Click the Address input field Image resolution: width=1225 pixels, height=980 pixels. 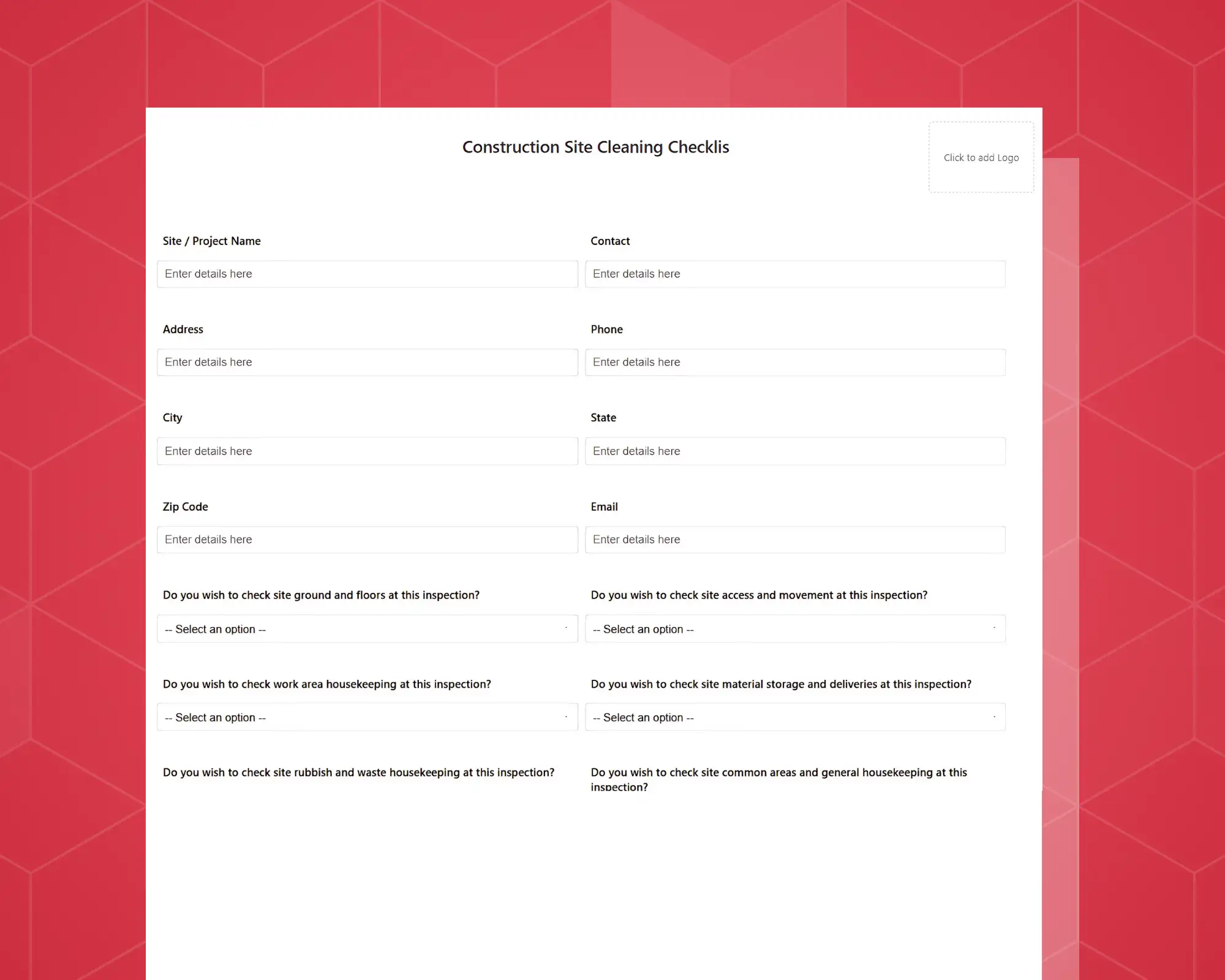tap(367, 362)
